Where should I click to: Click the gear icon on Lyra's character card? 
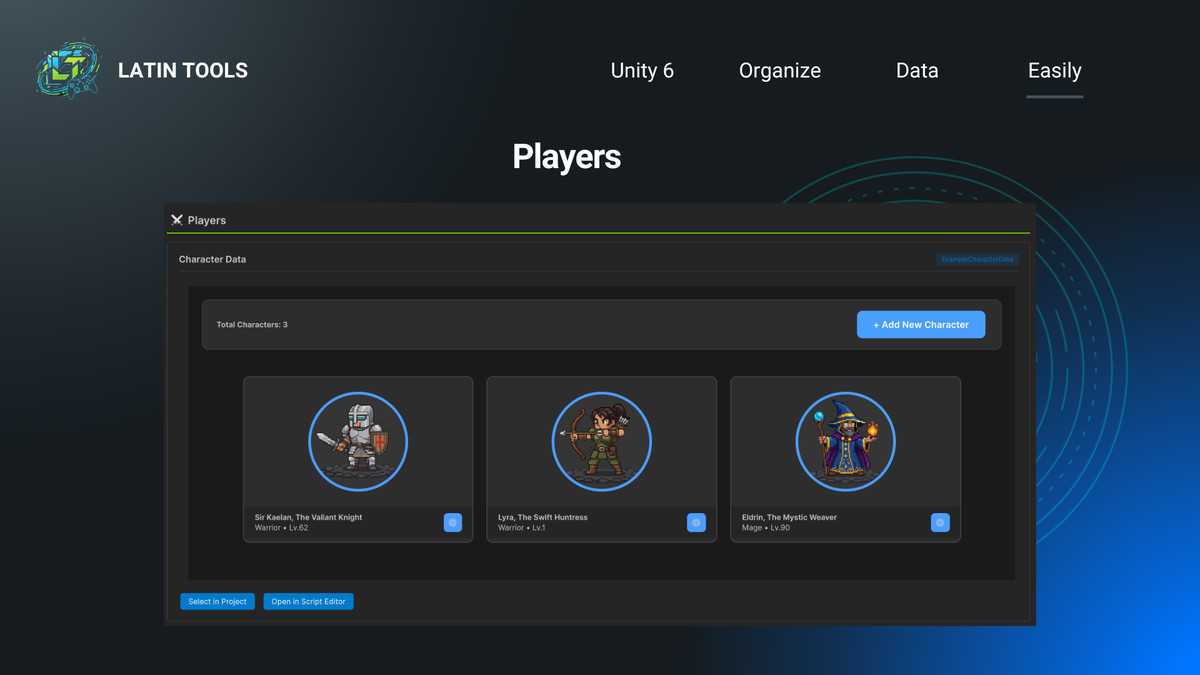pos(696,522)
